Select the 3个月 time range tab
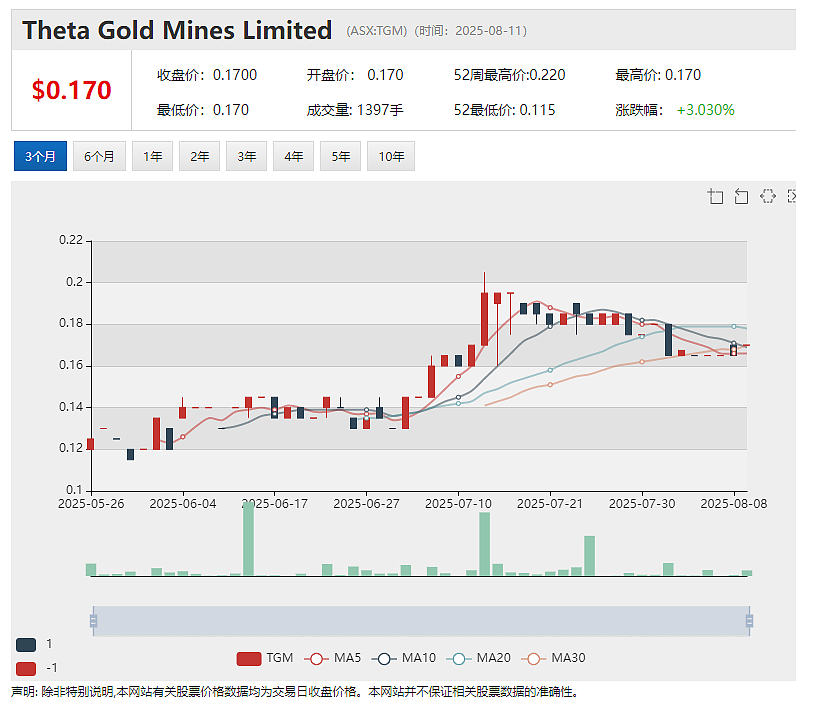 coord(40,156)
